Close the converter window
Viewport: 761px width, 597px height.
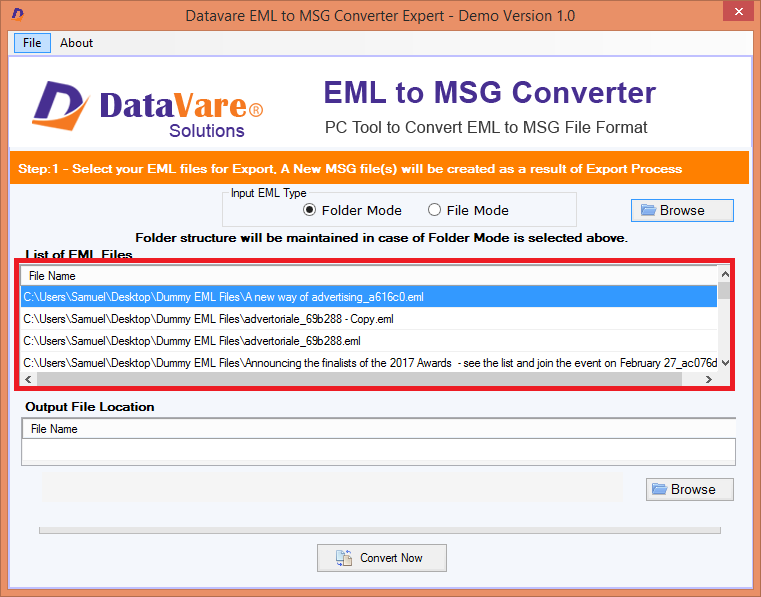tap(739, 12)
